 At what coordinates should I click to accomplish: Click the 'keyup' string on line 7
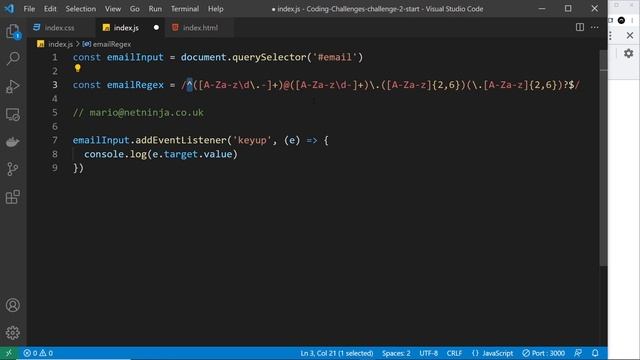pyautogui.click(x=252, y=140)
